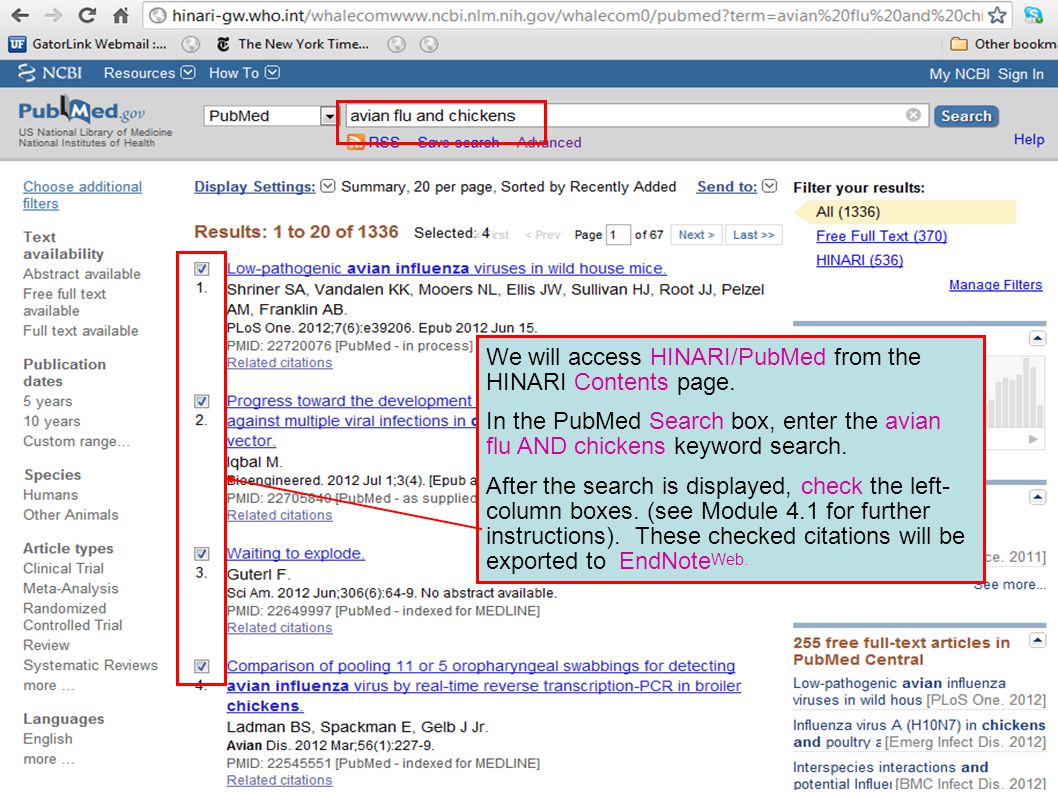Toggle checkbox for Progress toward the development citation

click(201, 401)
